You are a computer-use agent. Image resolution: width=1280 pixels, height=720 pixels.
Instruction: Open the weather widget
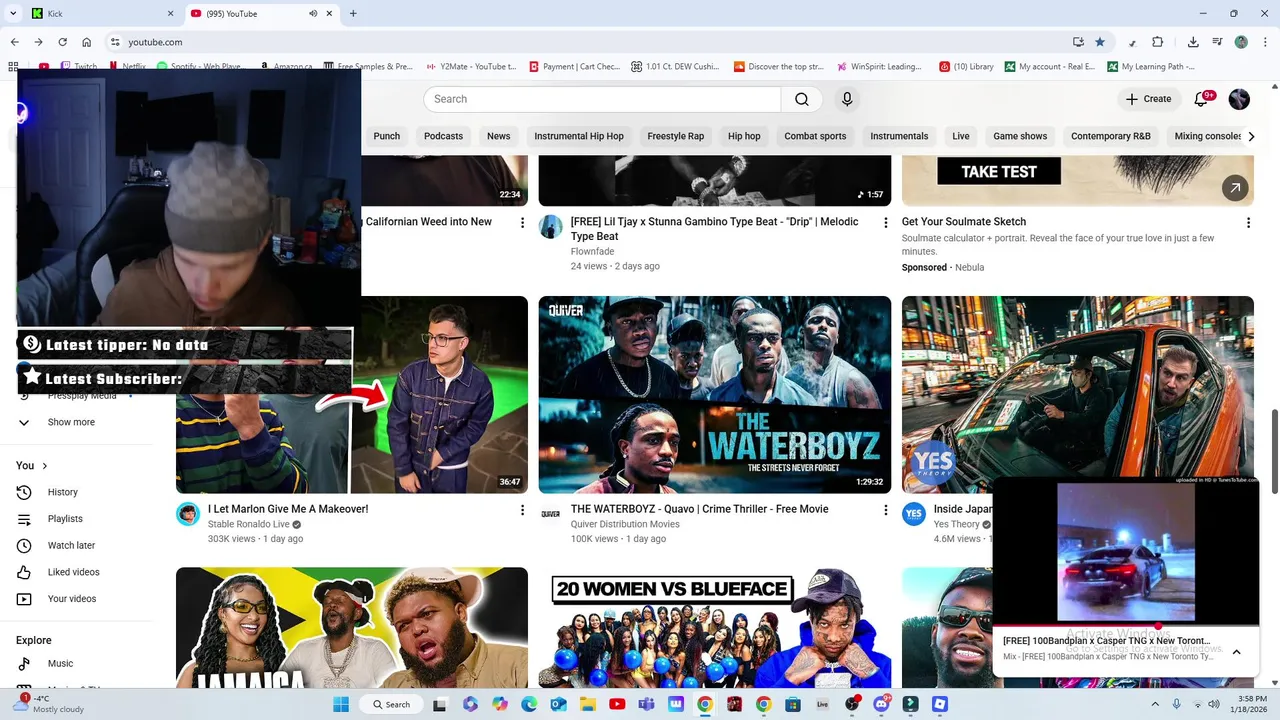click(48, 704)
